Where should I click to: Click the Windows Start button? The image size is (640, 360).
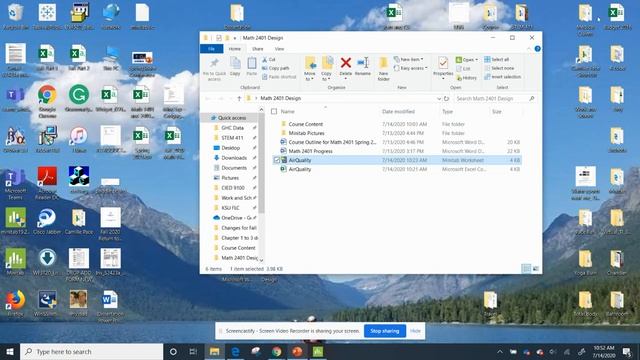tap(10, 351)
